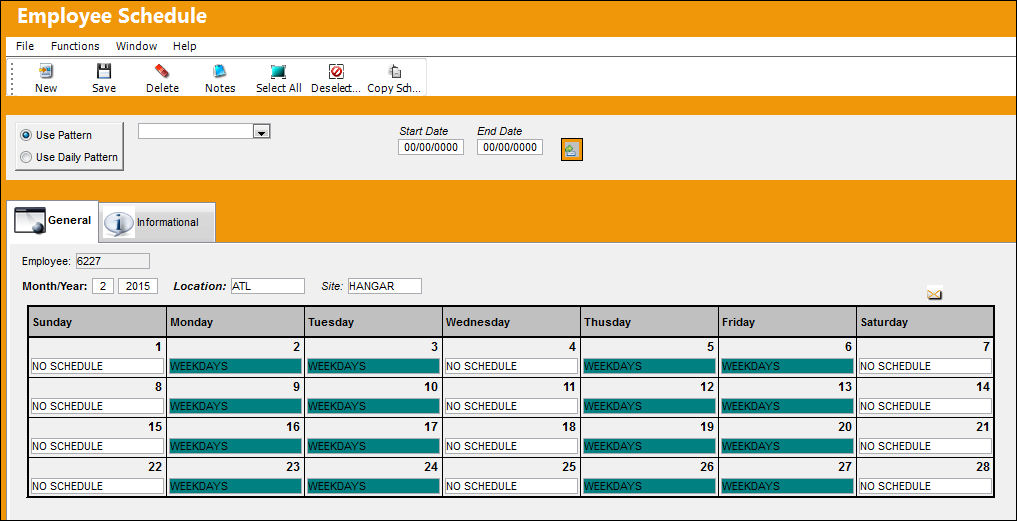Select NO SCHEDULE on Sunday the 1st

click(x=97, y=366)
